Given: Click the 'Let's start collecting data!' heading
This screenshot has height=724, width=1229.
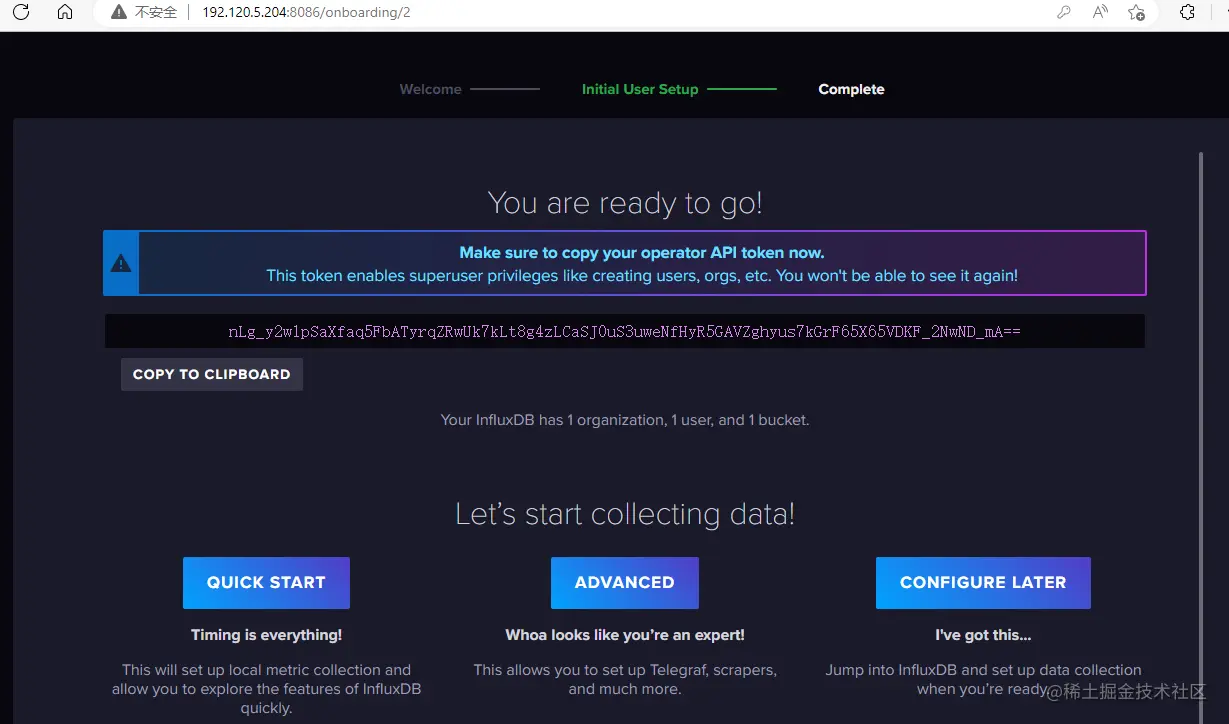Looking at the screenshot, I should (x=625, y=514).
